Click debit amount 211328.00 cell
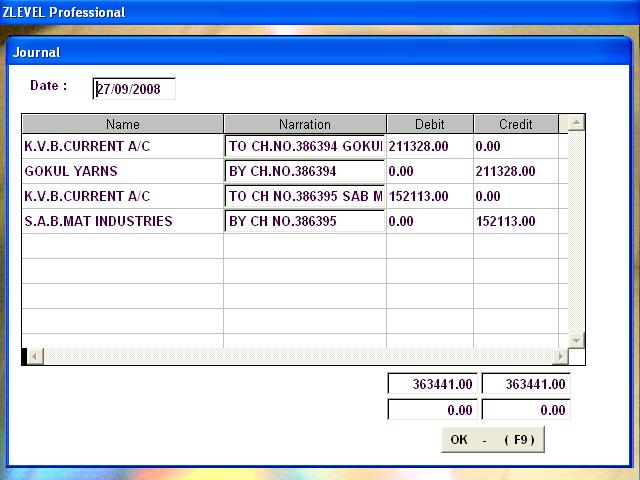The image size is (640, 480). click(429, 146)
